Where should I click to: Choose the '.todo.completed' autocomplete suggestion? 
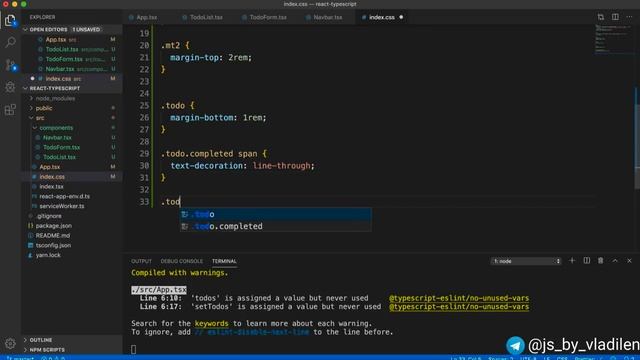coord(276,226)
